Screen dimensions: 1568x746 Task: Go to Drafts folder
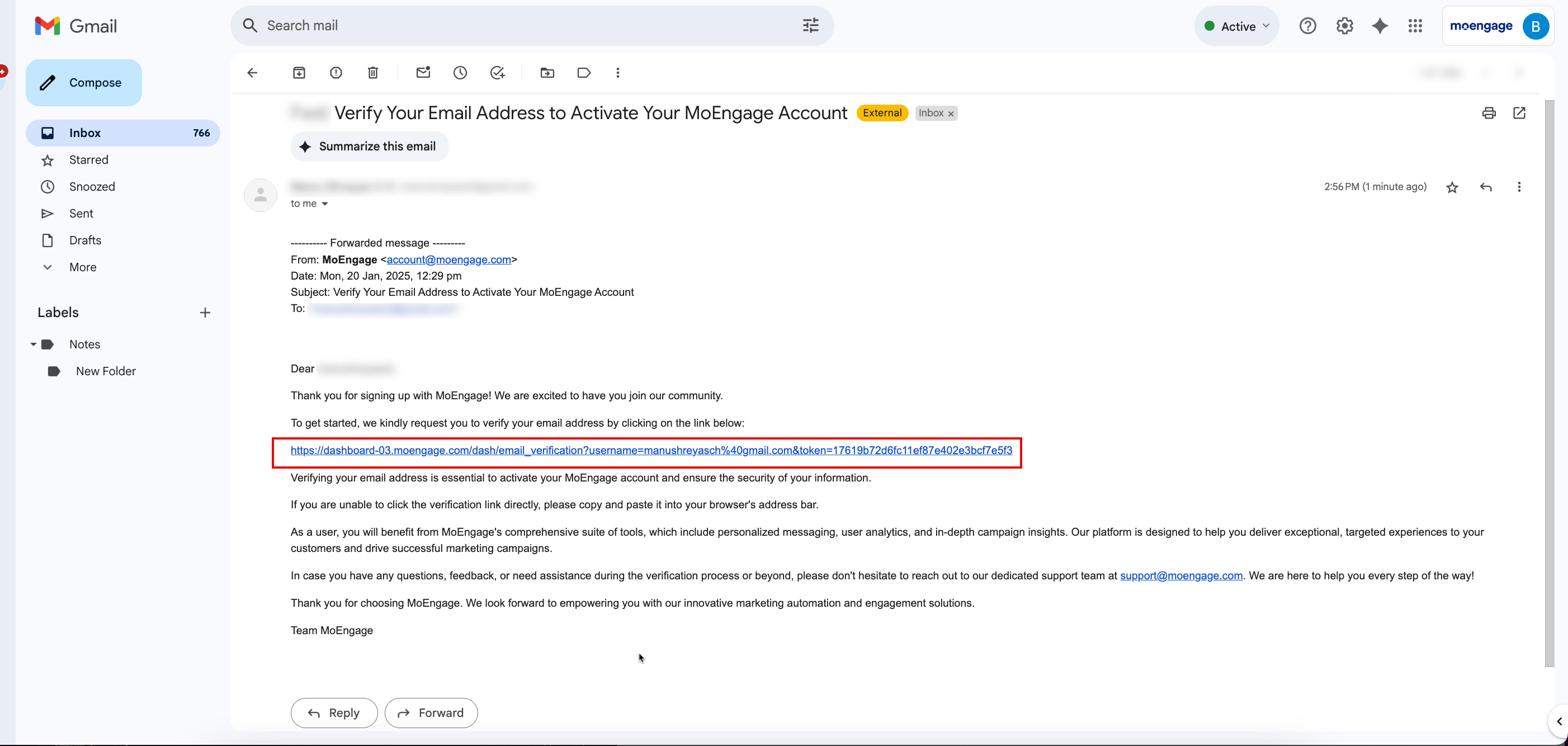click(x=85, y=240)
